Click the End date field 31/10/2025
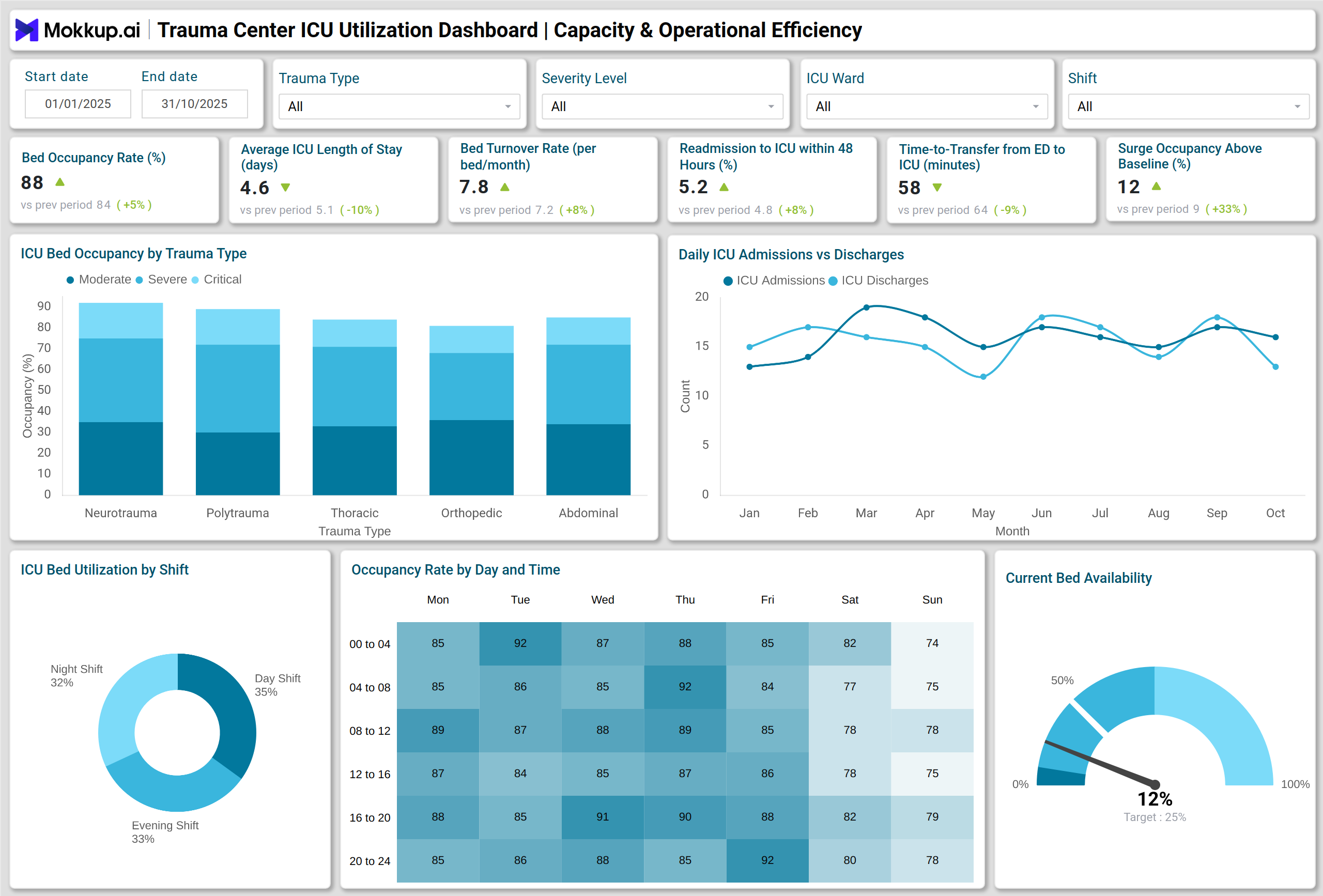This screenshot has height=896, width=1323. (195, 104)
